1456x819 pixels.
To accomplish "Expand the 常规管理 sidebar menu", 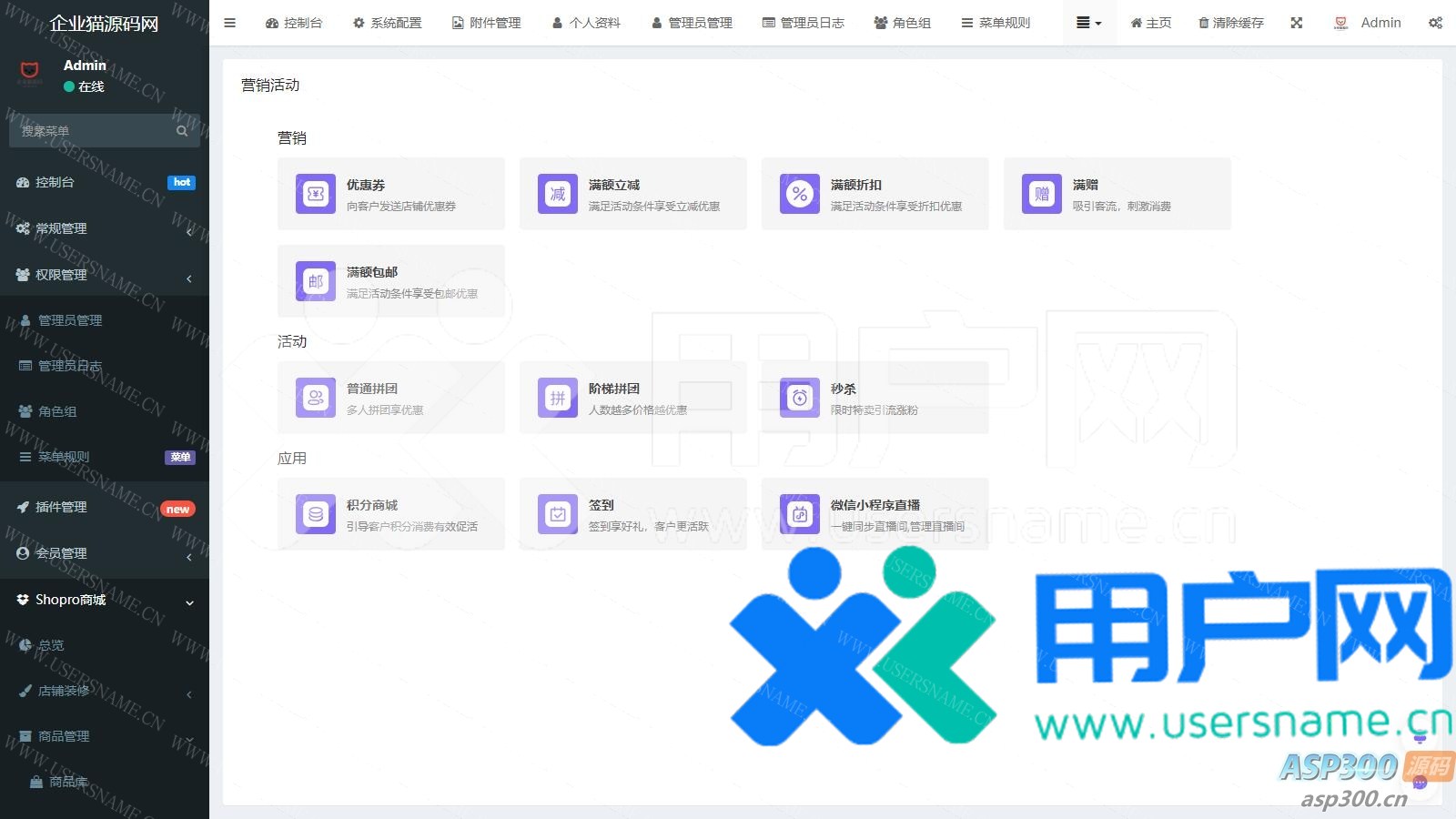I will [x=104, y=228].
